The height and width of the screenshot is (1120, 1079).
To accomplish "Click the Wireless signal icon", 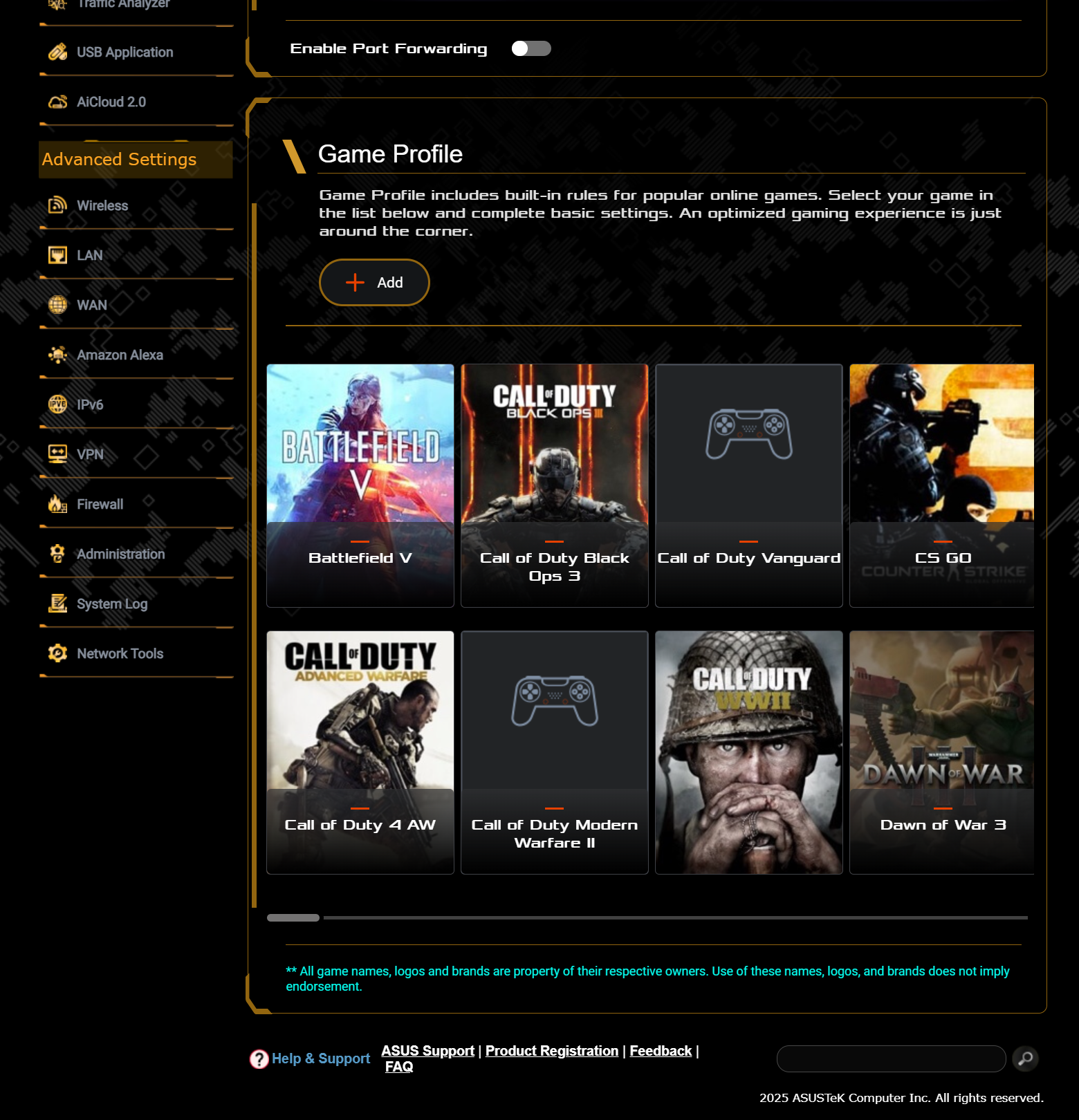I will 58,205.
